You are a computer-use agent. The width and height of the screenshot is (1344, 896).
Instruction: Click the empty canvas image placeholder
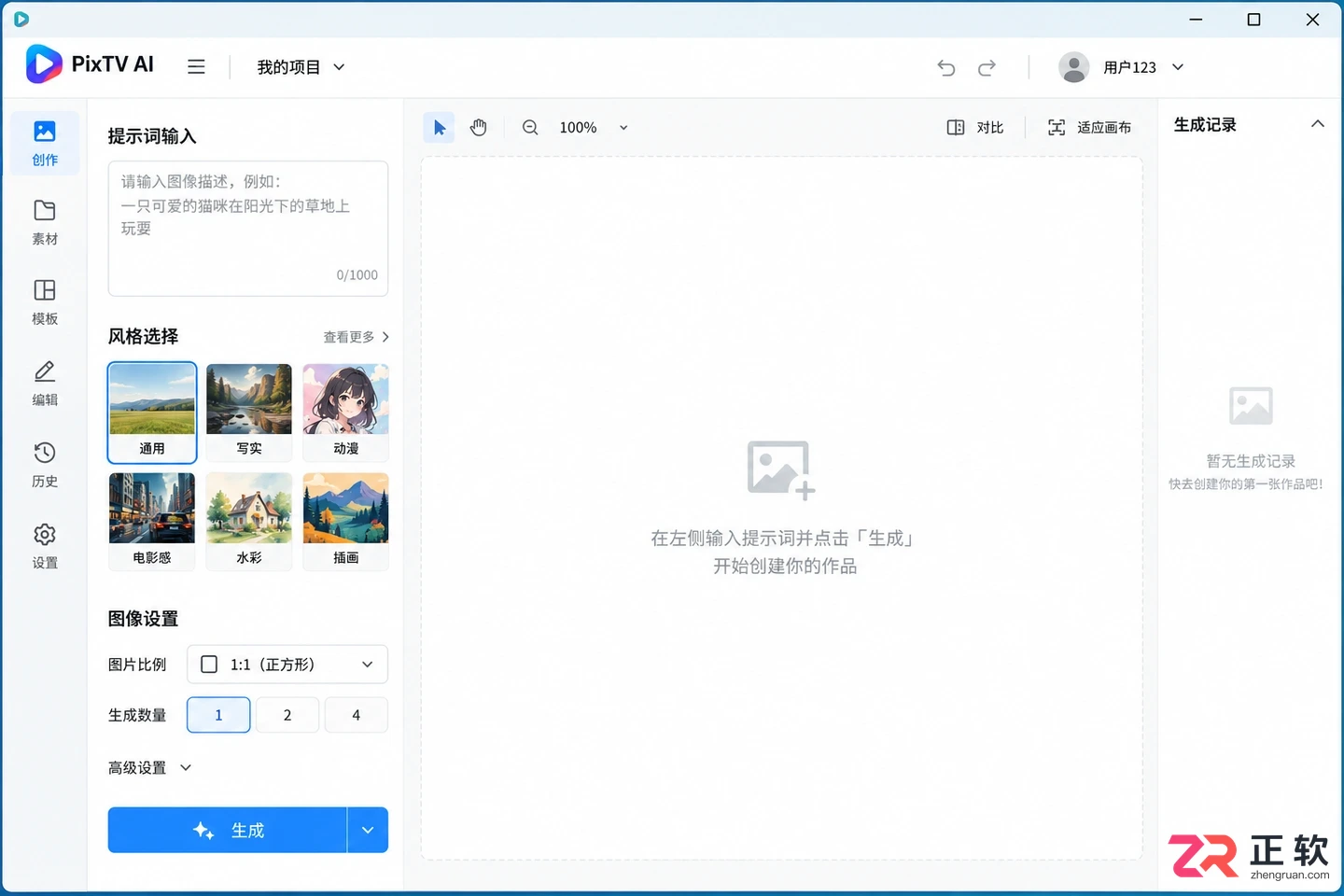[x=781, y=469]
